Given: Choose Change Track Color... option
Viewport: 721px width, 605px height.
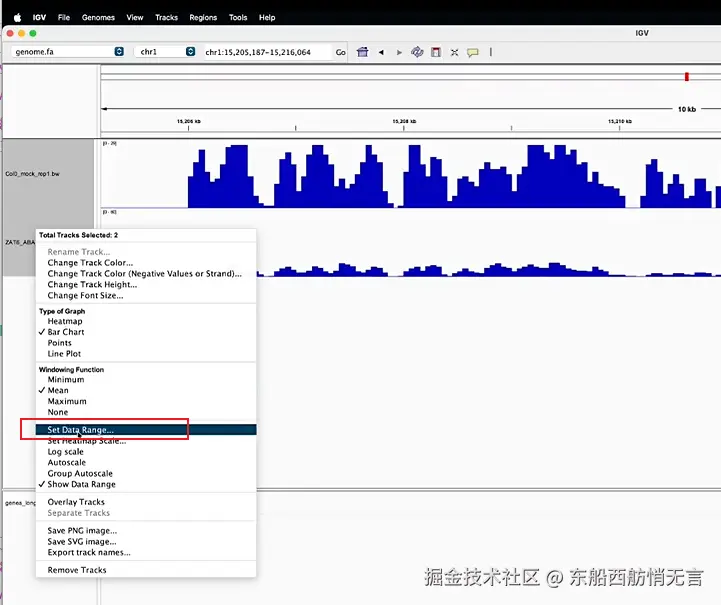Looking at the screenshot, I should click(x=146, y=263).
